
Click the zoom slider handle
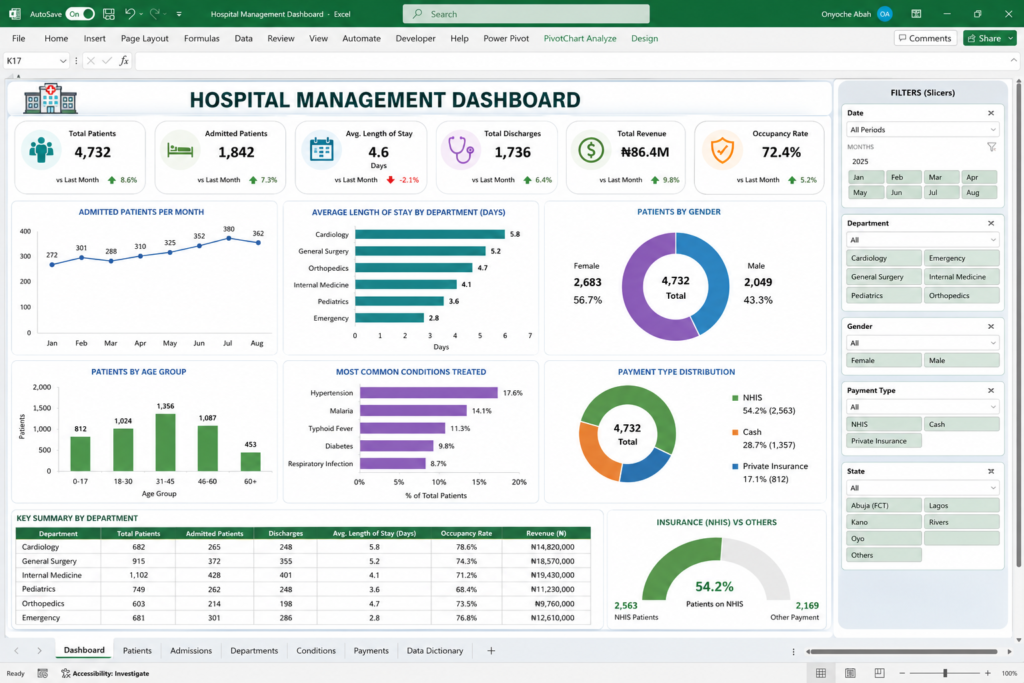coord(945,673)
